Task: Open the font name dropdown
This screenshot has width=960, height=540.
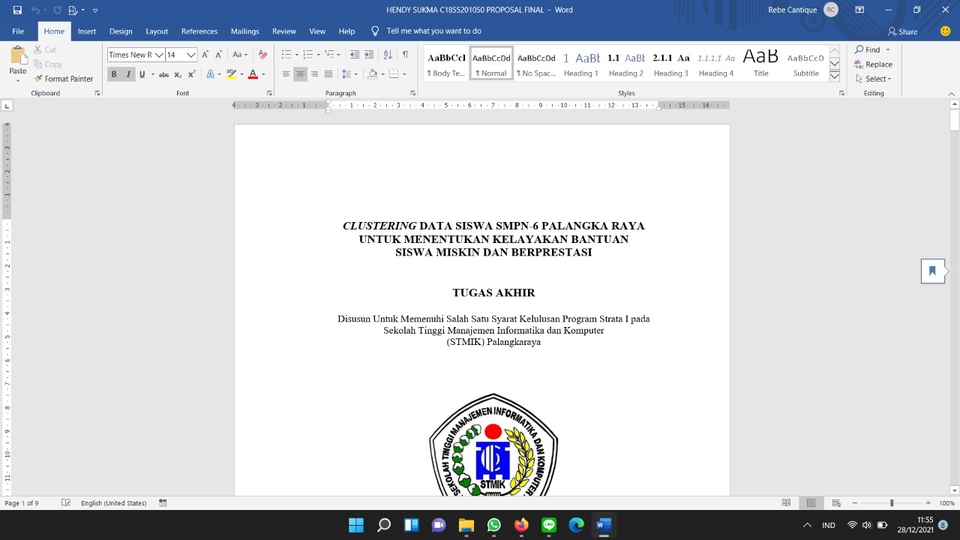Action: (159, 54)
